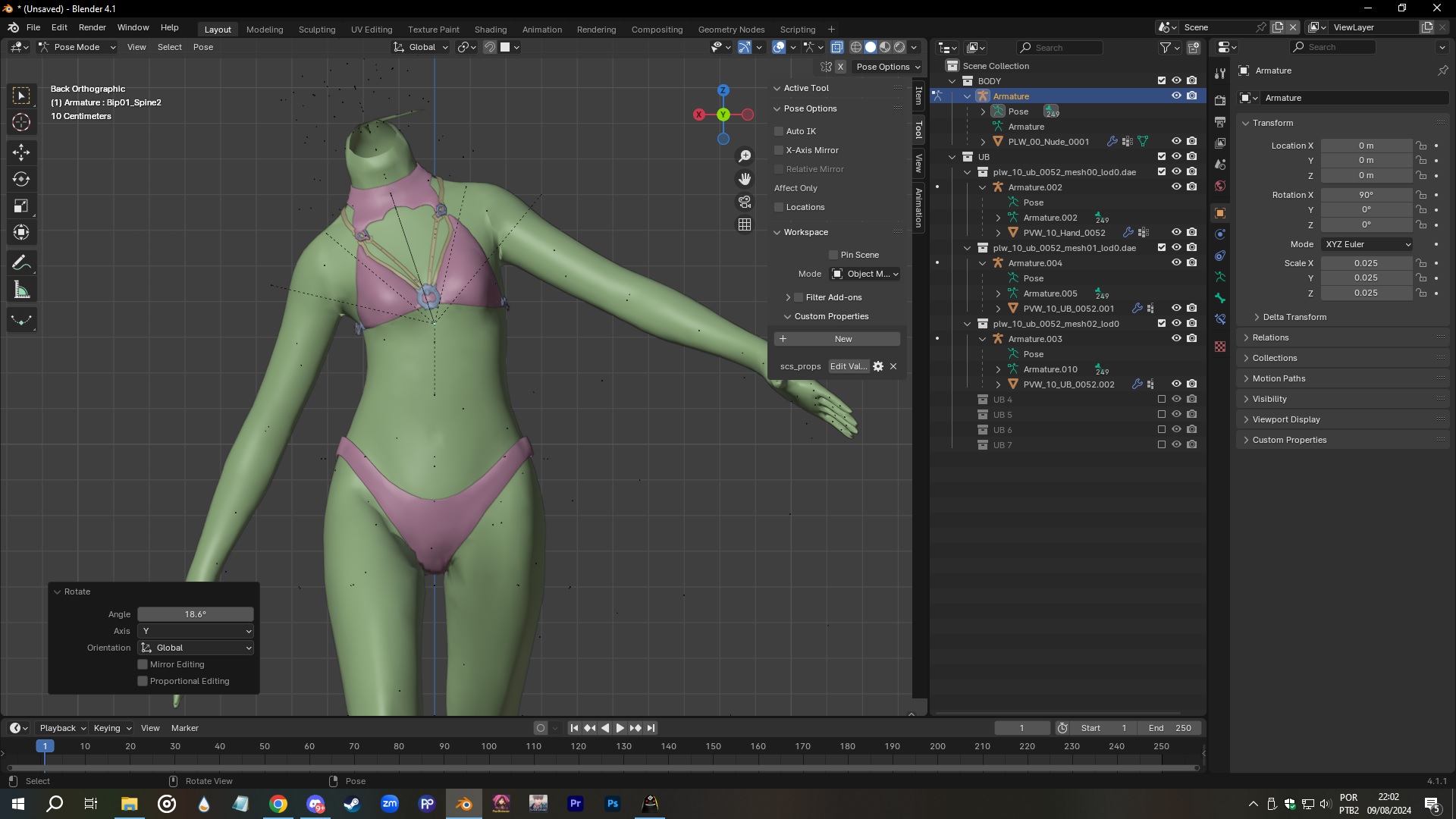Click the Cursor tool icon
The width and height of the screenshot is (1456, 819).
[21, 122]
